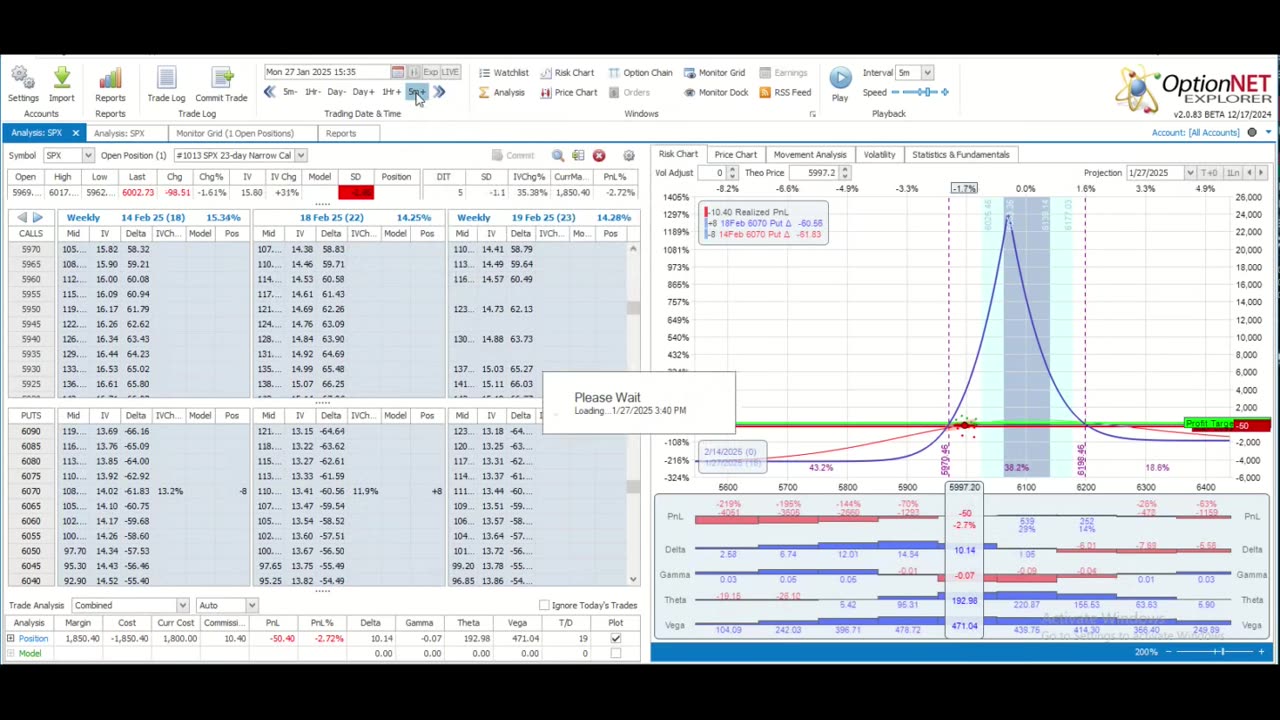Advance one day with Day+

[363, 92]
